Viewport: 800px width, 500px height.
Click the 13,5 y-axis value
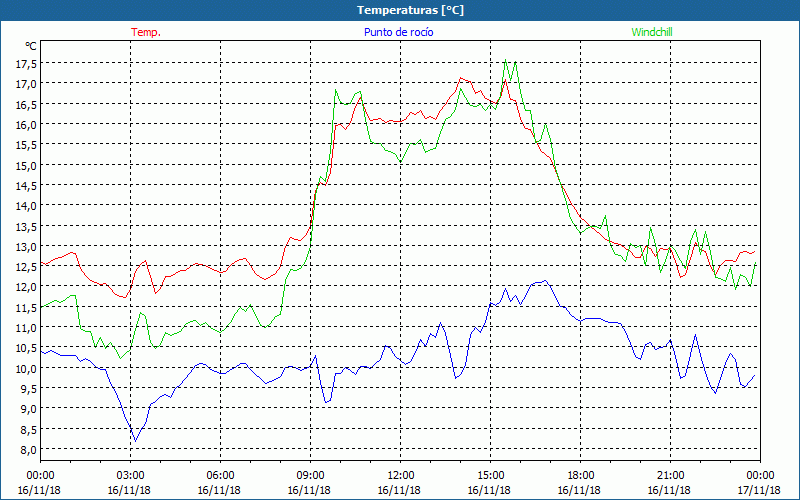coord(26,226)
